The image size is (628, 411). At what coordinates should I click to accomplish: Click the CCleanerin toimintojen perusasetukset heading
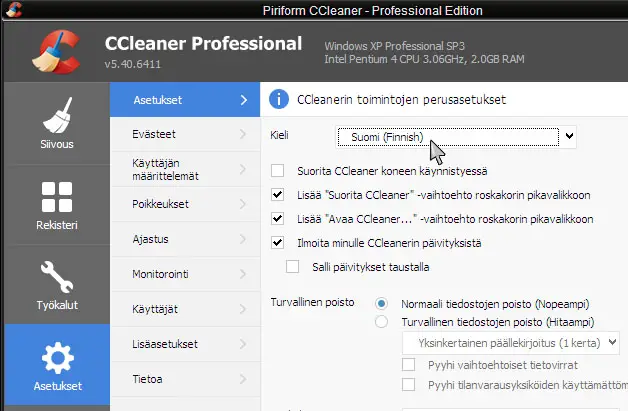click(401, 100)
